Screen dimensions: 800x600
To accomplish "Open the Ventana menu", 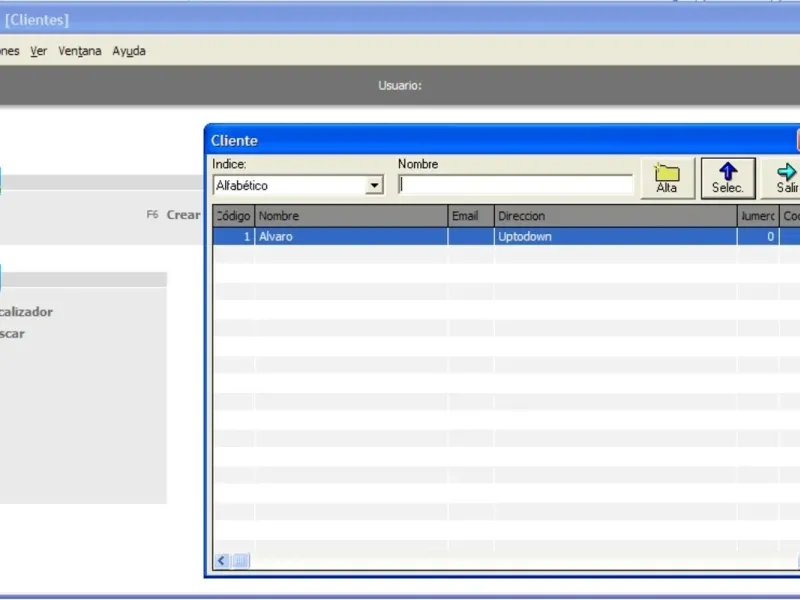I will click(80, 51).
